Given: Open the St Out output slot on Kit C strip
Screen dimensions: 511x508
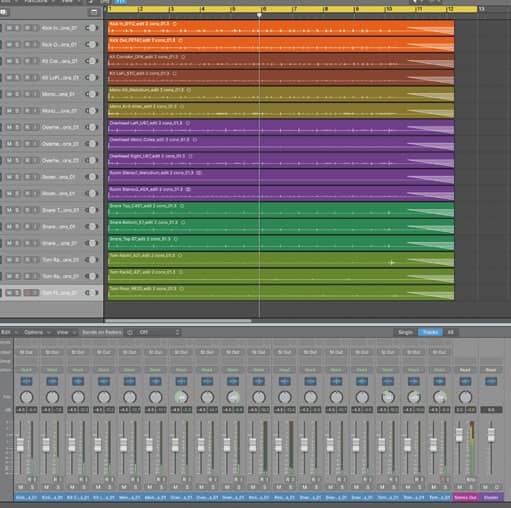Looking at the screenshot, I should click(78, 352).
